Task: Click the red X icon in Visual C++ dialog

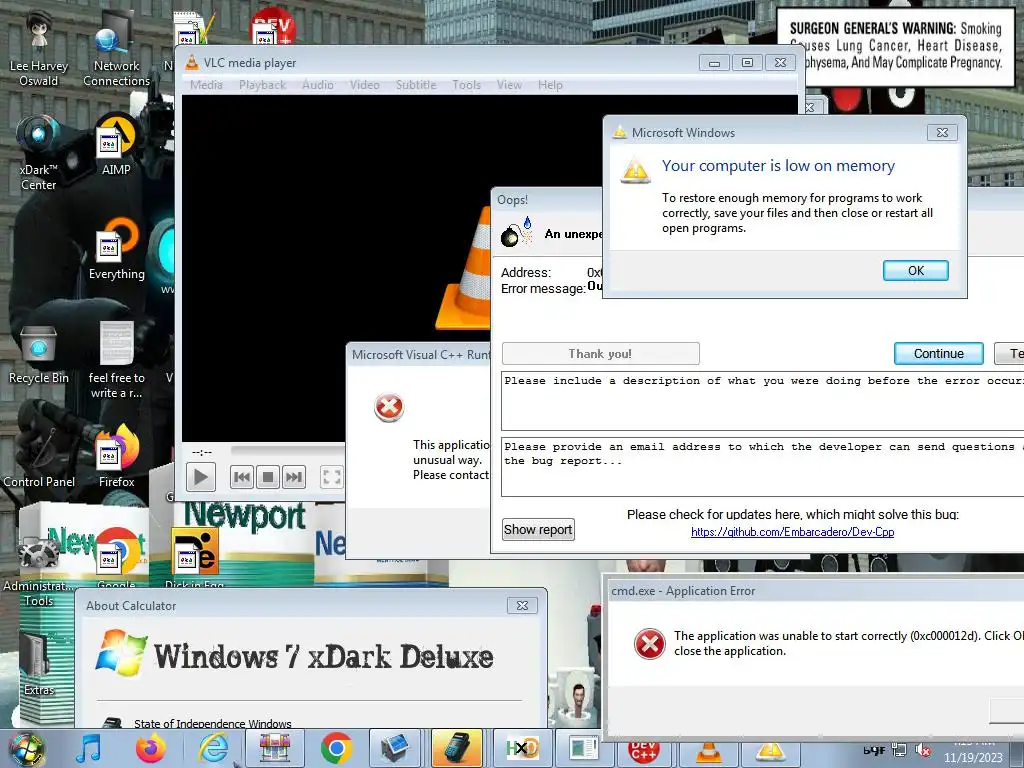Action: coord(389,408)
